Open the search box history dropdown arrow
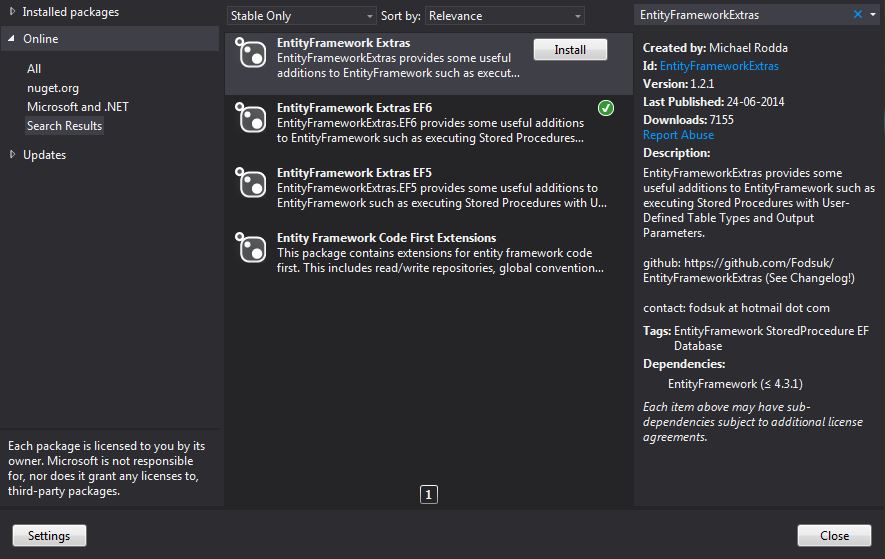Screen dimensions: 885x559 tap(873, 15)
